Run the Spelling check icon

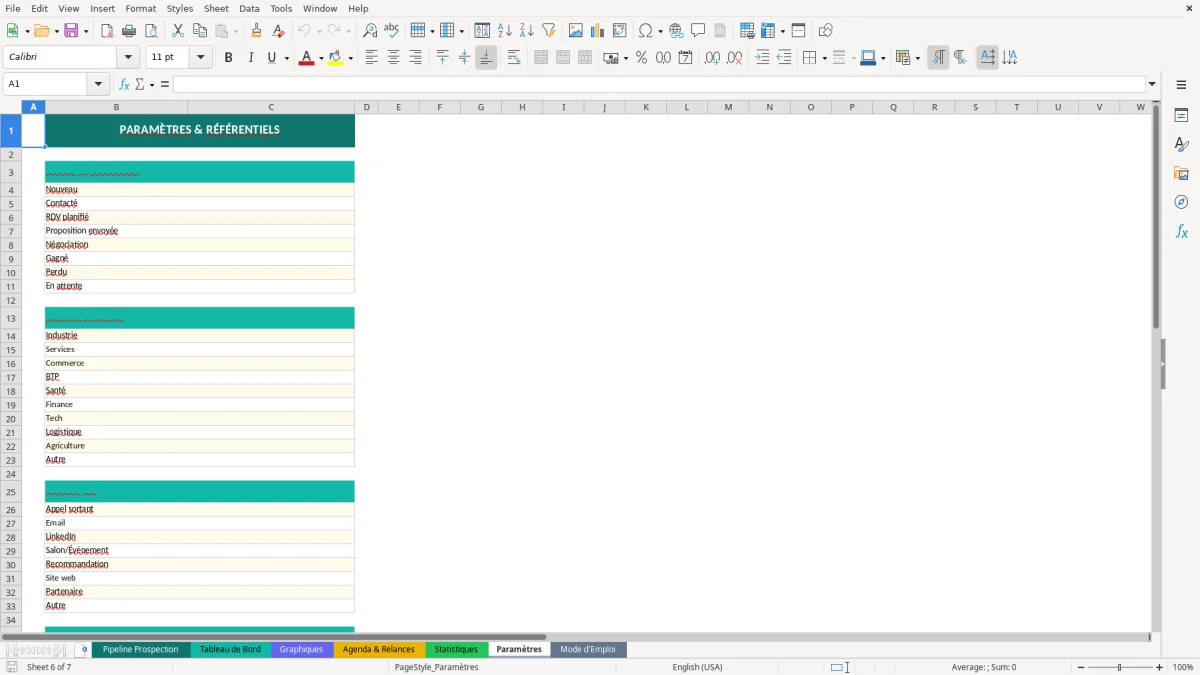[x=392, y=31]
